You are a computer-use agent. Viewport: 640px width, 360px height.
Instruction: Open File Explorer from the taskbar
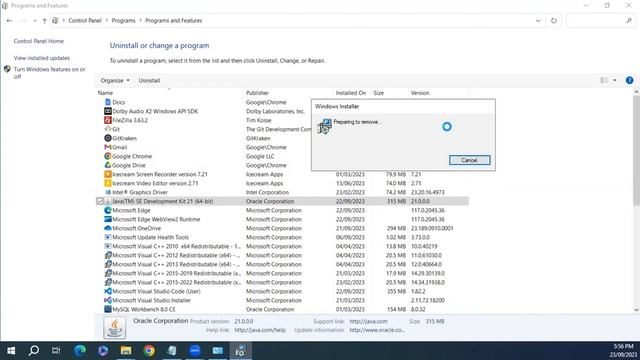126,350
